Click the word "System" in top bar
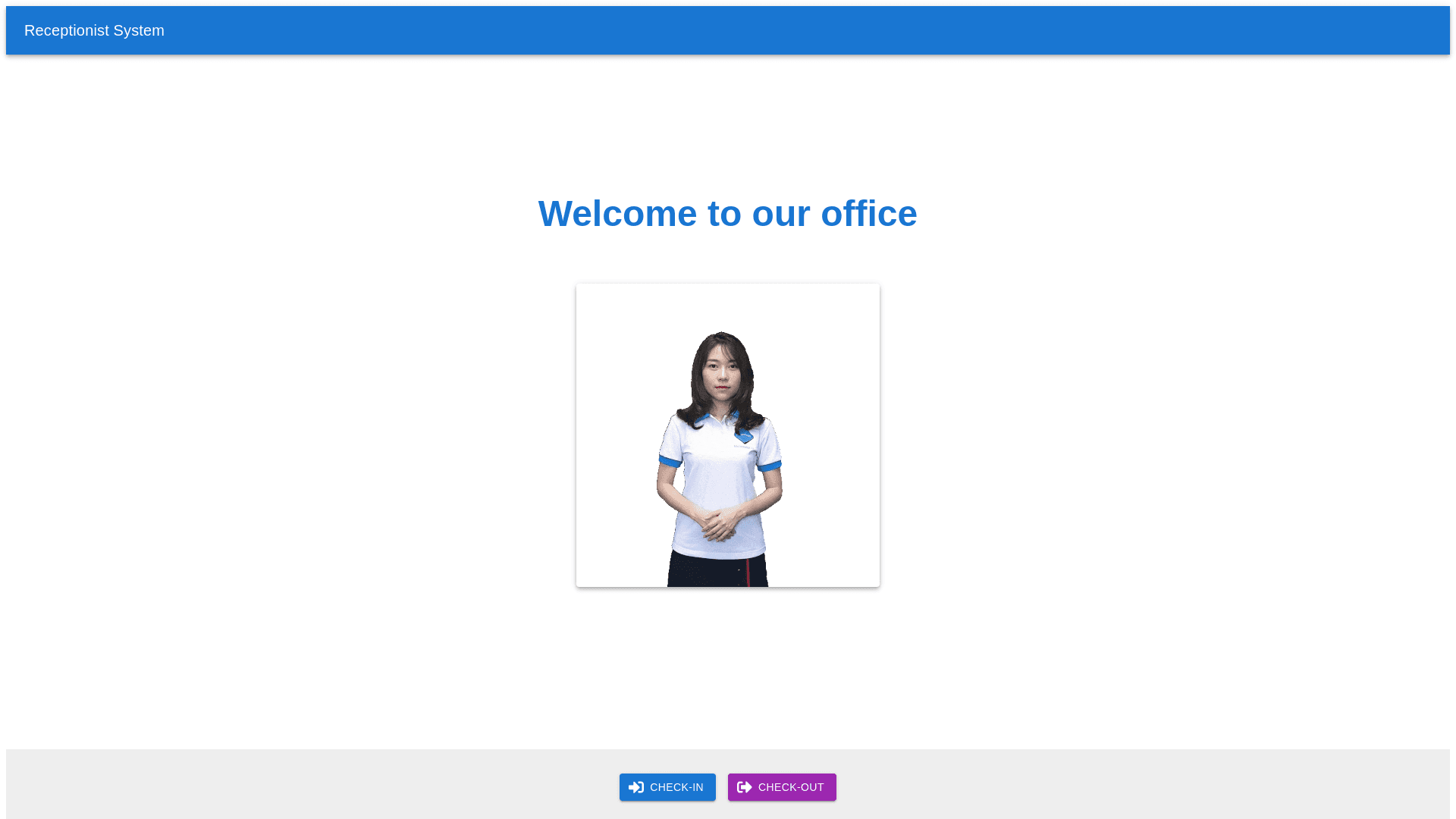The width and height of the screenshot is (1456, 819). coord(139,30)
